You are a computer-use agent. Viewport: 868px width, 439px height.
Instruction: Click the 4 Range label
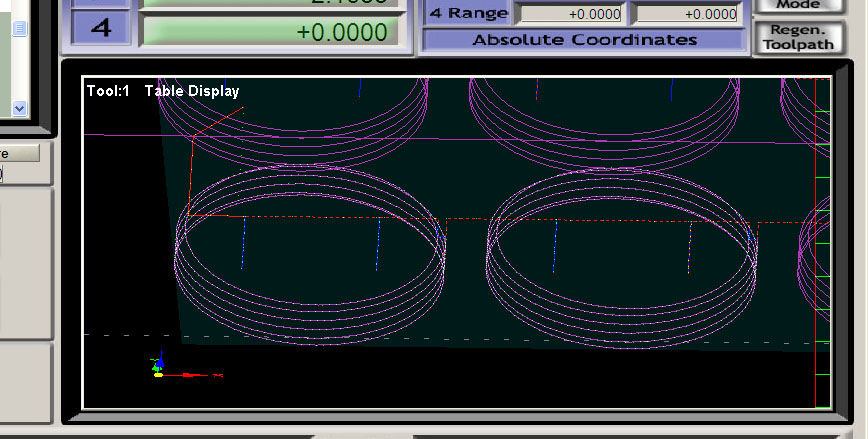(x=469, y=13)
